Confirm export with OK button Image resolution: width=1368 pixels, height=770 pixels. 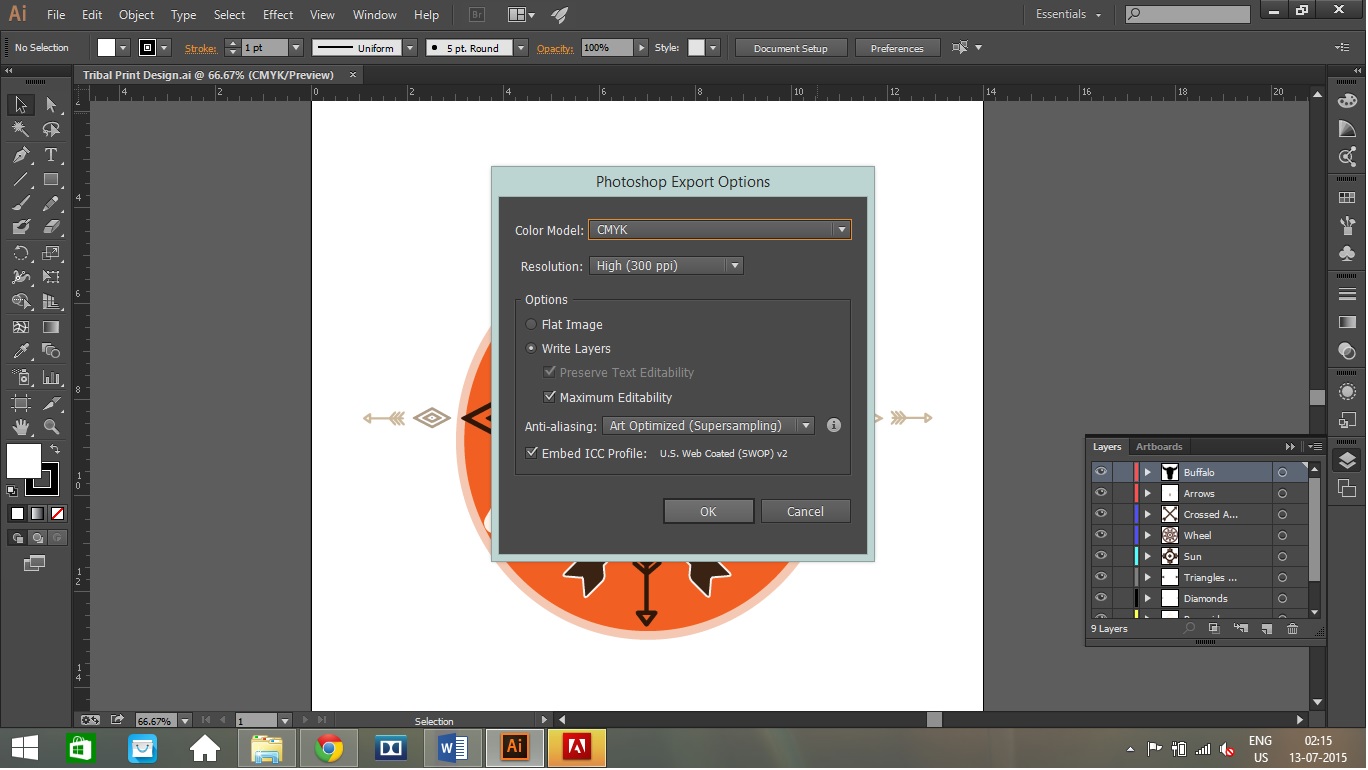[x=708, y=511]
